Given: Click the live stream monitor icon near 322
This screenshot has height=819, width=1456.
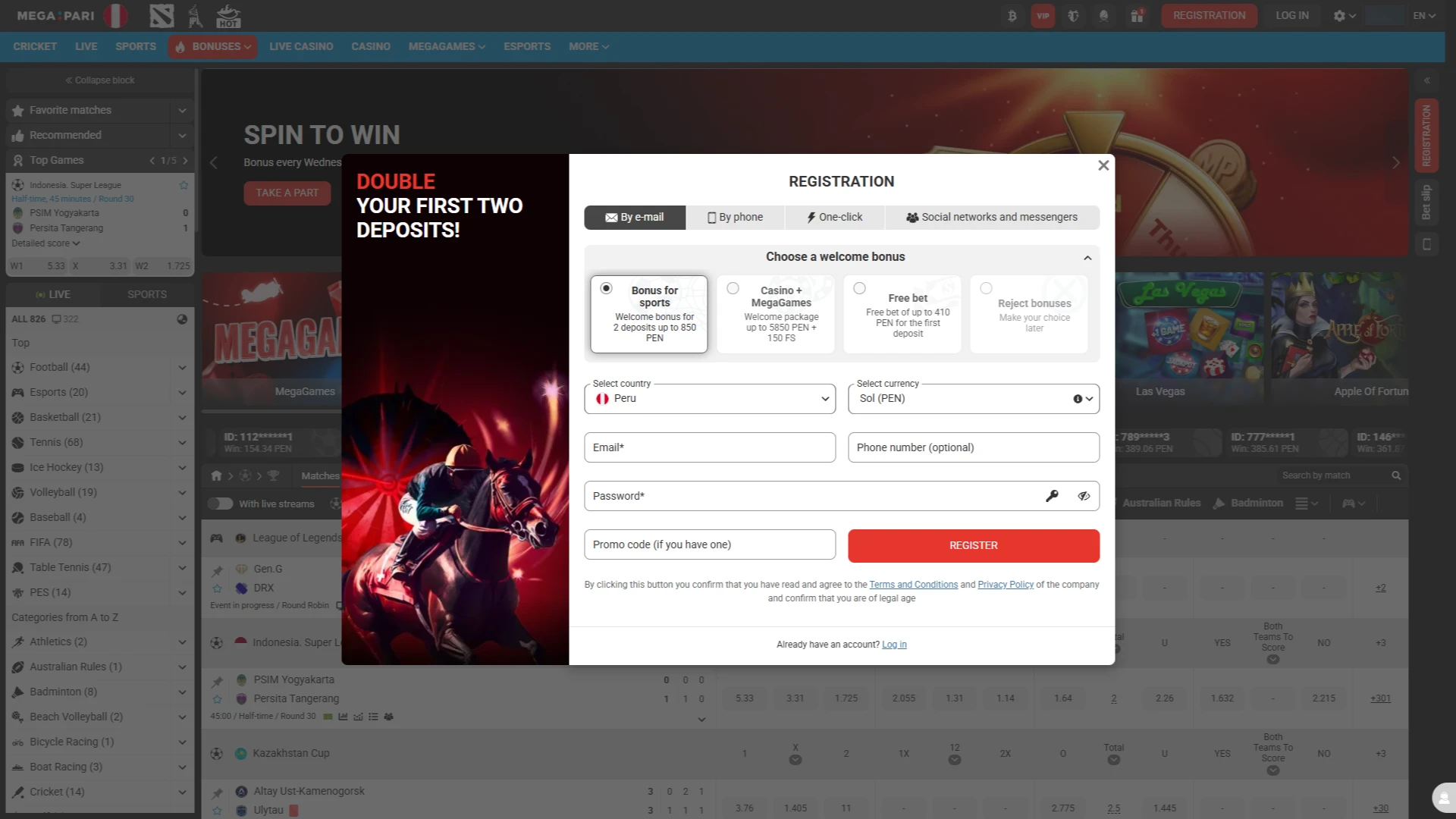Looking at the screenshot, I should [x=56, y=319].
